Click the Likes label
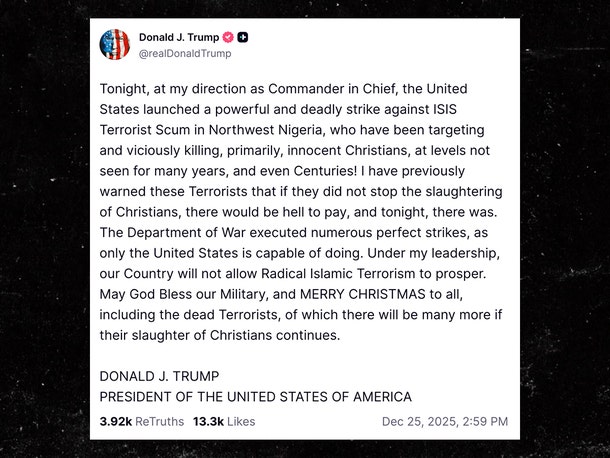This screenshot has height=458, width=610. coord(241,421)
